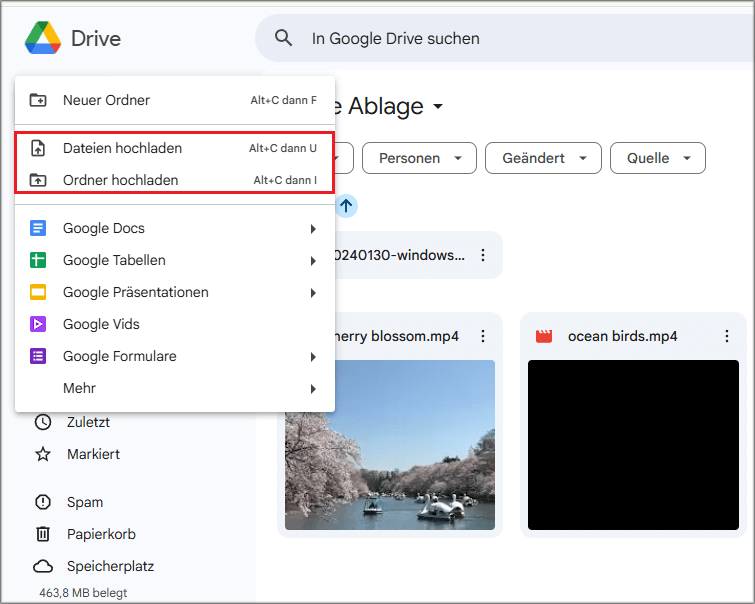Select Google Präsentationen menu entry
Screen dimensions: 755x604
coord(175,292)
